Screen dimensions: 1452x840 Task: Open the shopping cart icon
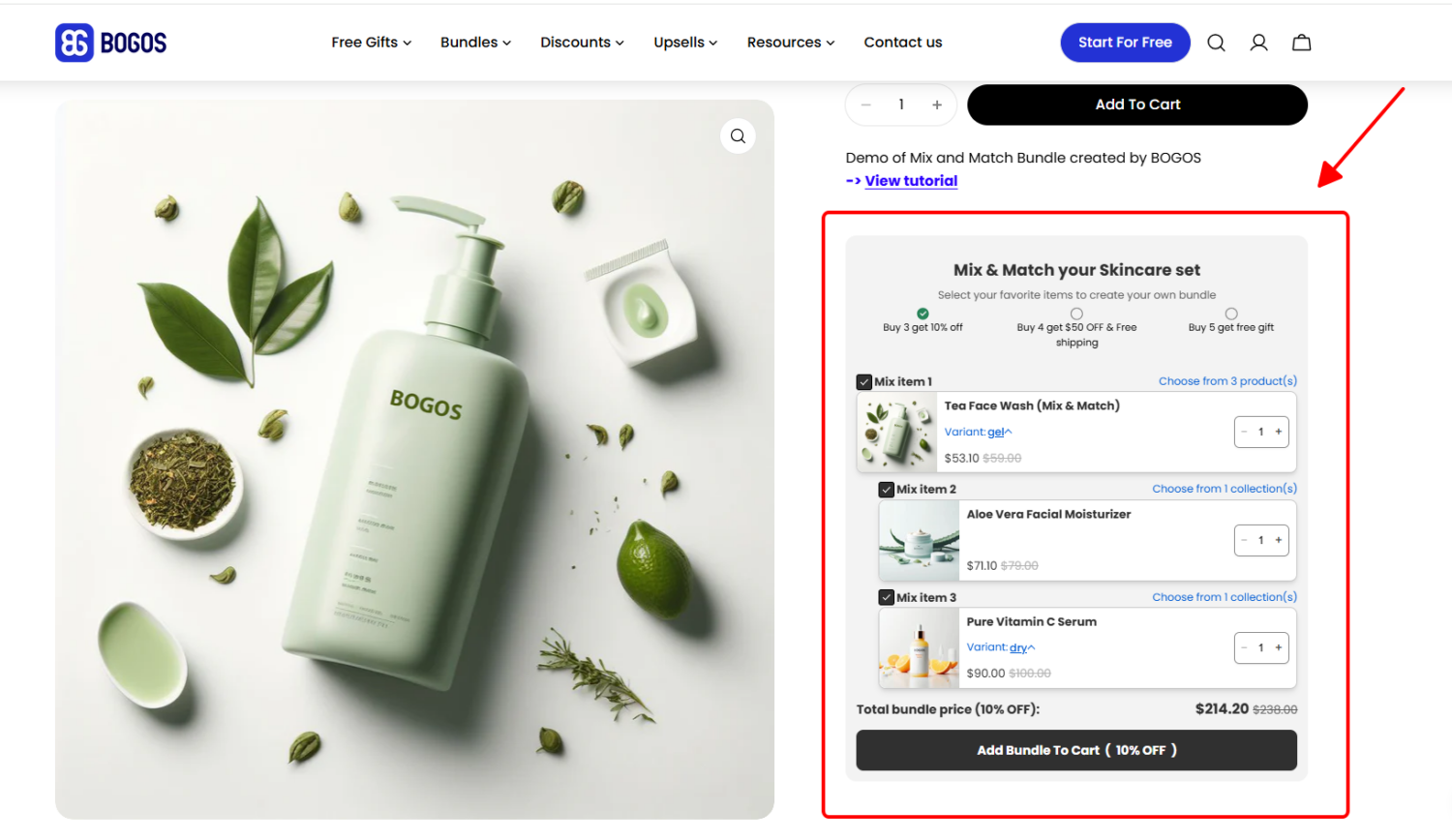(1301, 42)
